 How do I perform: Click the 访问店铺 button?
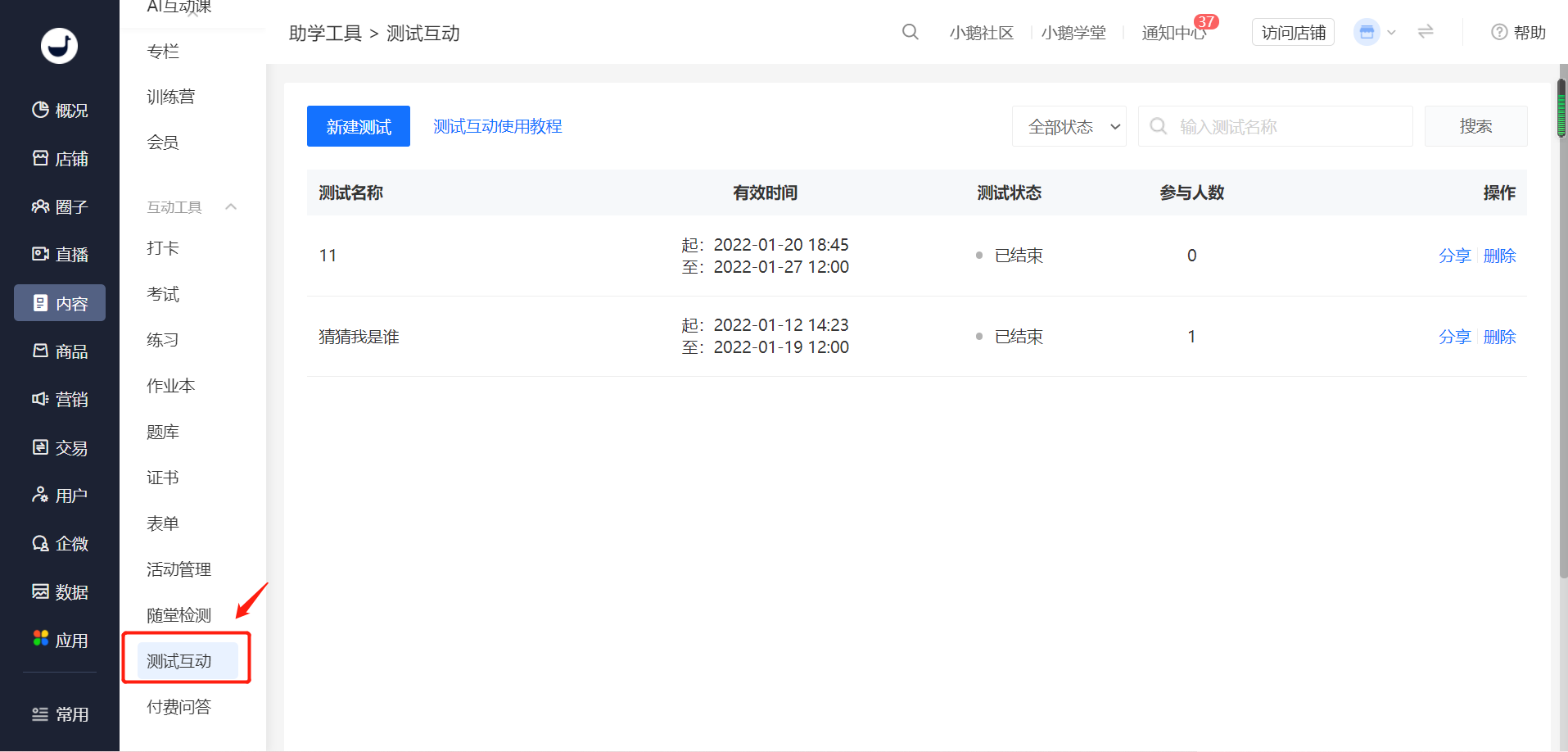pyautogui.click(x=1293, y=32)
